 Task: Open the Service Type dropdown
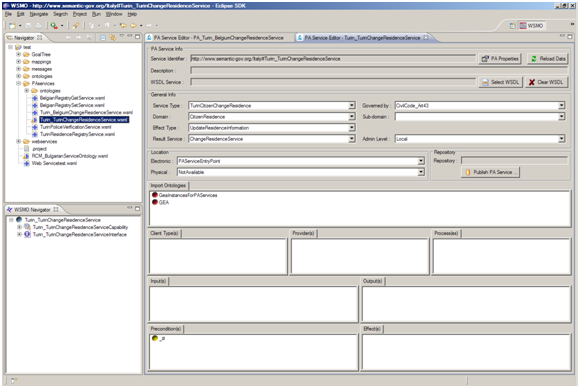(x=352, y=105)
